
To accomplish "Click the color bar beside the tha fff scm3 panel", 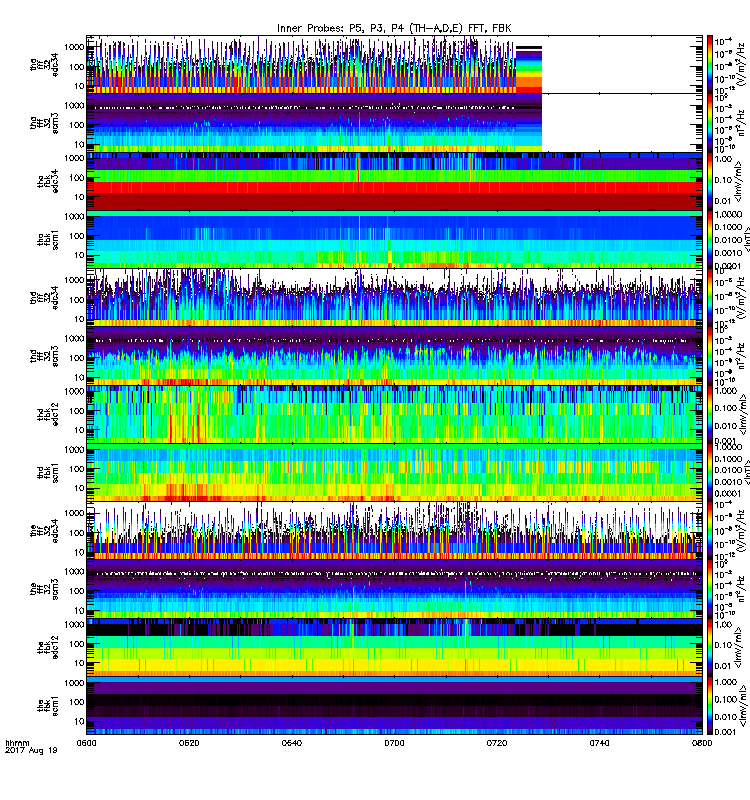I will (710, 123).
